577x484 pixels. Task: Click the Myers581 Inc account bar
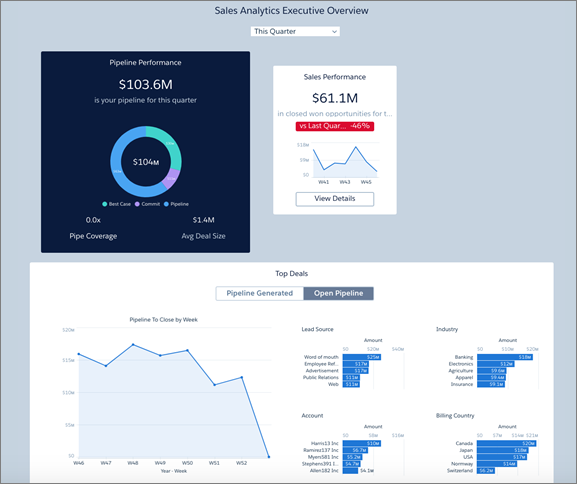click(352, 457)
